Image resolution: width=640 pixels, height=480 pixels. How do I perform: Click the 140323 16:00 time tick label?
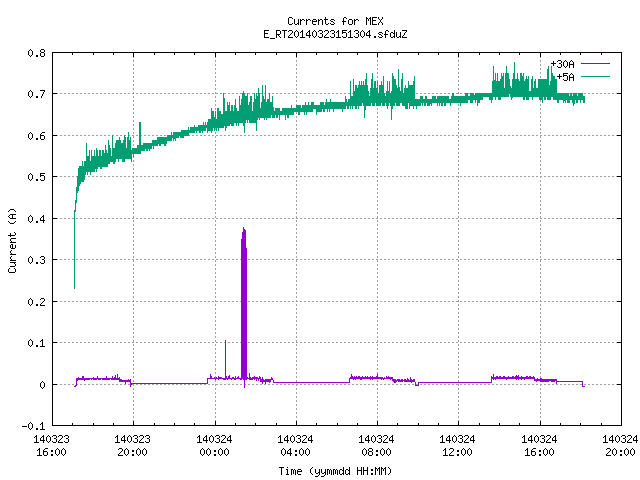pyautogui.click(x=51, y=446)
